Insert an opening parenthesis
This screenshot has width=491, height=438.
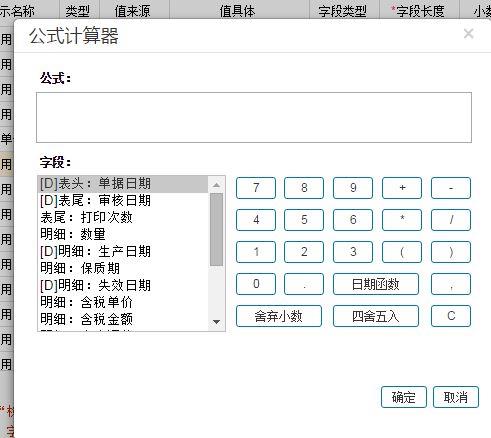click(x=402, y=252)
